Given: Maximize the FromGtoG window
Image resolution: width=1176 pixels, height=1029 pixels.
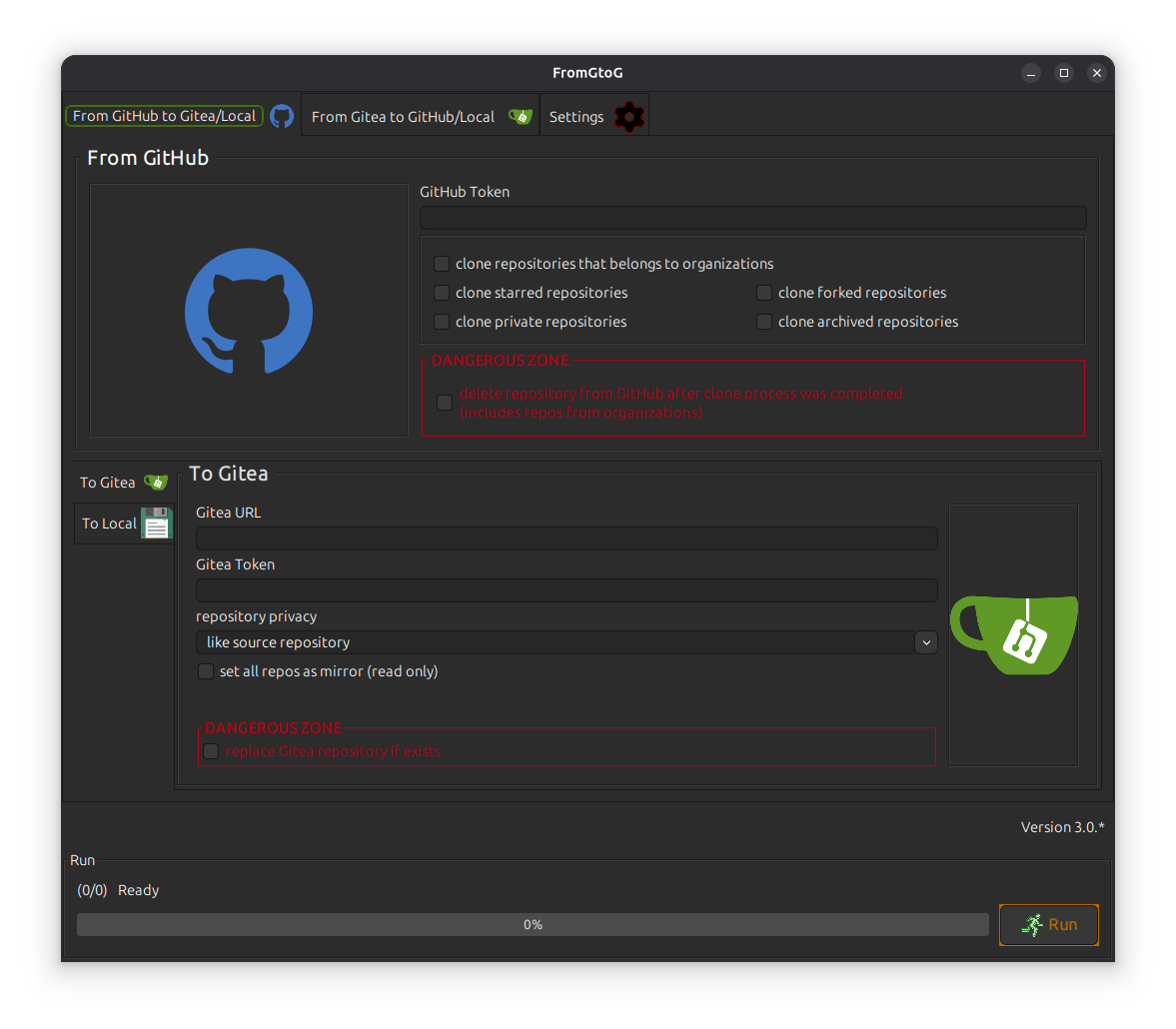Looking at the screenshot, I should (1064, 73).
